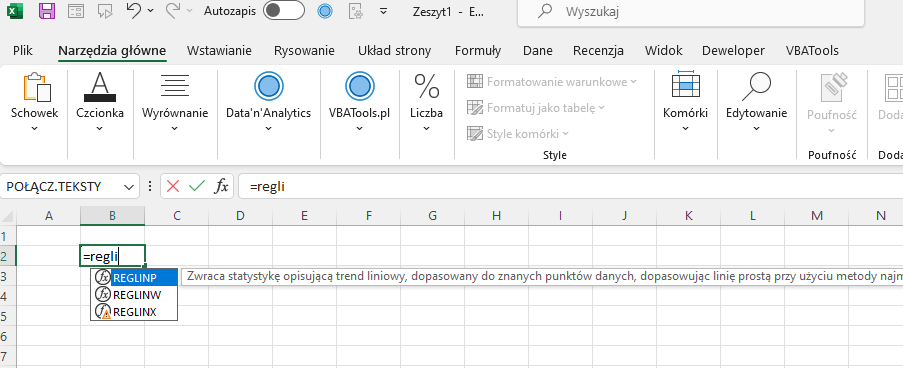Expand the Data'n'Analytics group chevron
This screenshot has width=903, height=368.
click(x=268, y=128)
